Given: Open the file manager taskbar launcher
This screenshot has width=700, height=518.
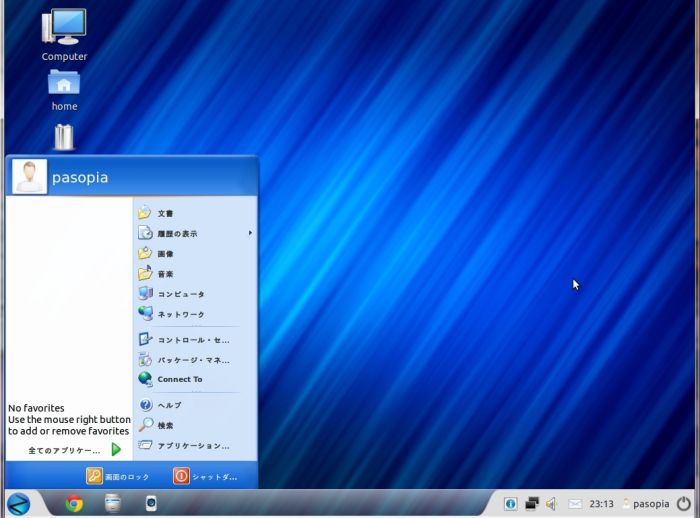Looking at the screenshot, I should 112,504.
